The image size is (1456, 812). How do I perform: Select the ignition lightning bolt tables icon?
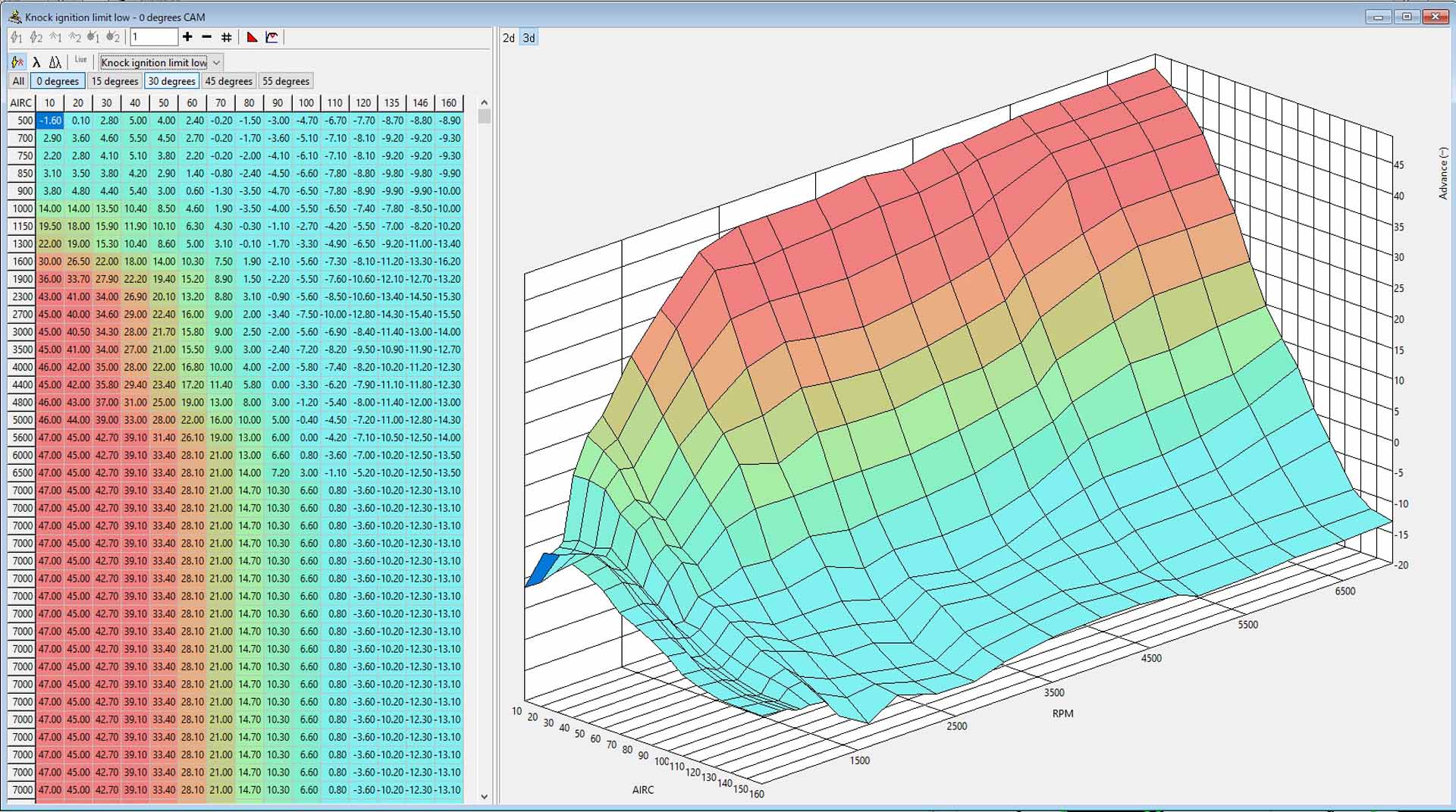[17, 62]
